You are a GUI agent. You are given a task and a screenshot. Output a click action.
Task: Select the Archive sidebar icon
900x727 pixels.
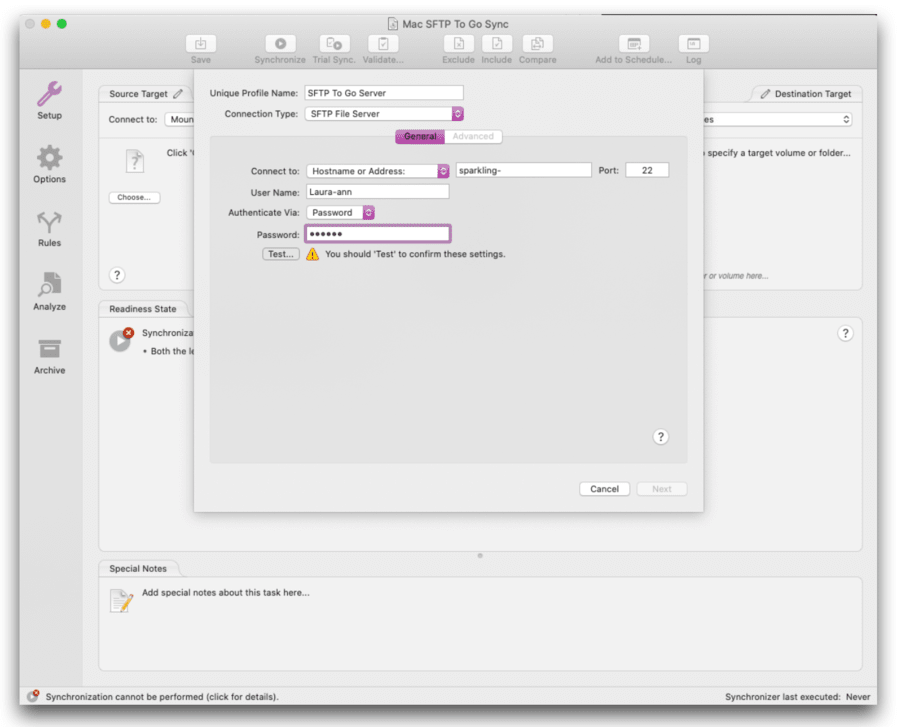(x=48, y=352)
